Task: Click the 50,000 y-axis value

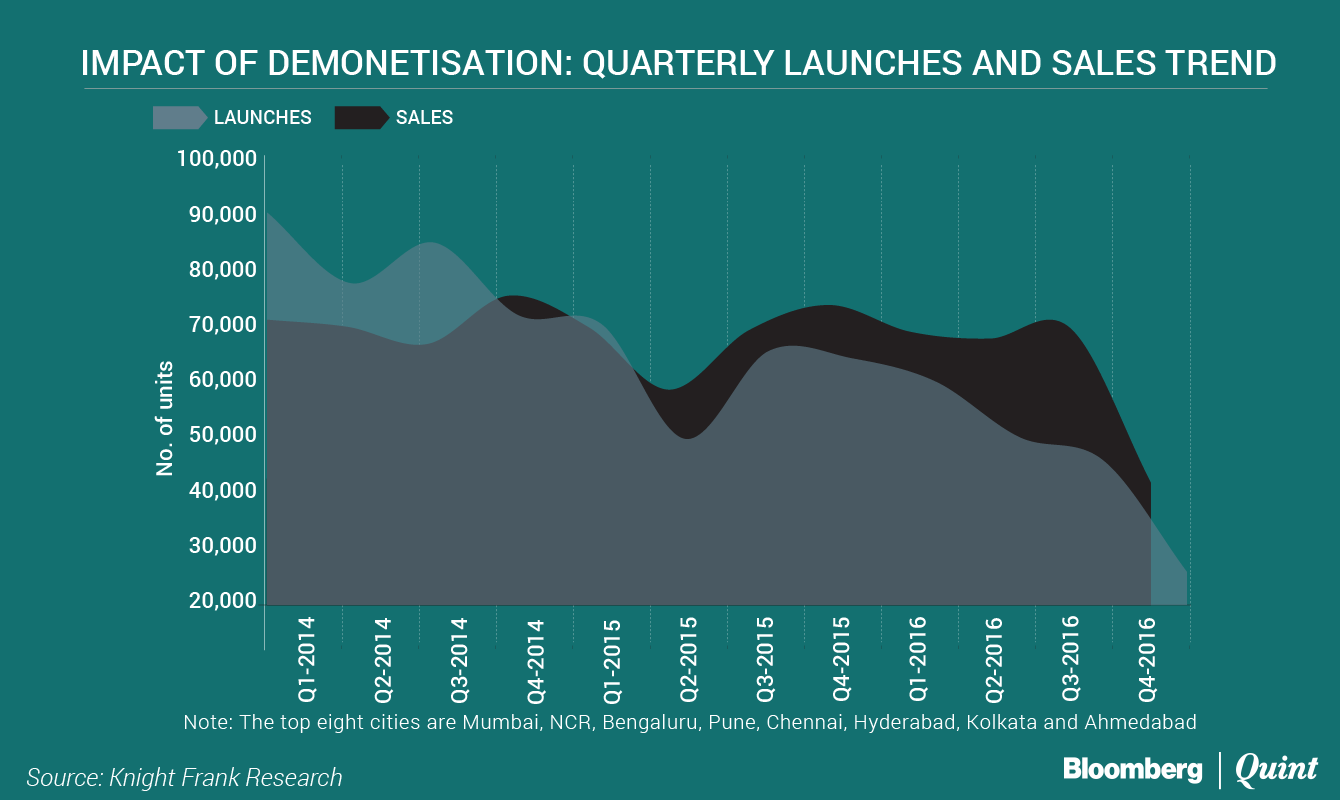Action: coord(222,436)
